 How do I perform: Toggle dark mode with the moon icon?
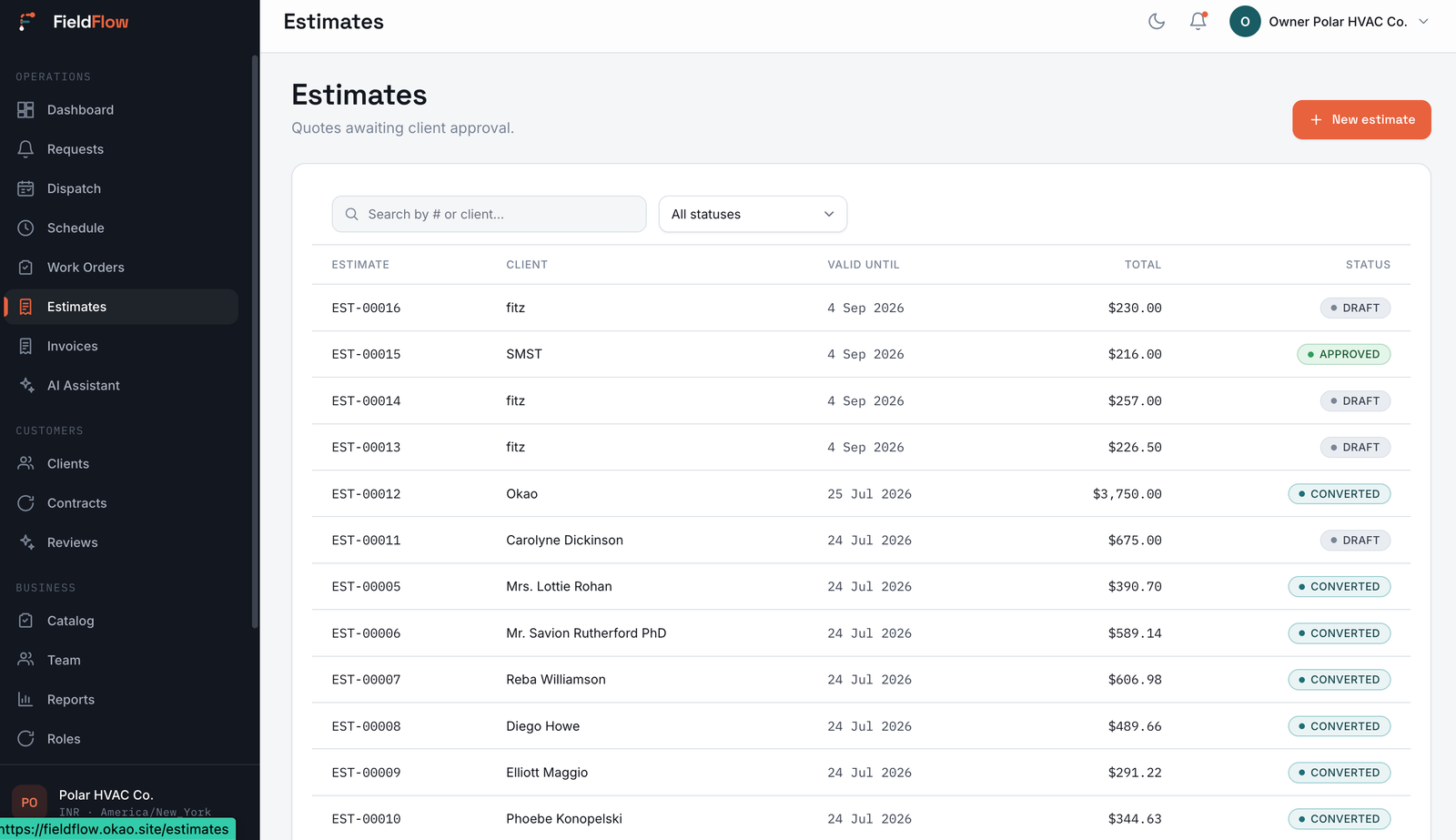pos(1157,21)
